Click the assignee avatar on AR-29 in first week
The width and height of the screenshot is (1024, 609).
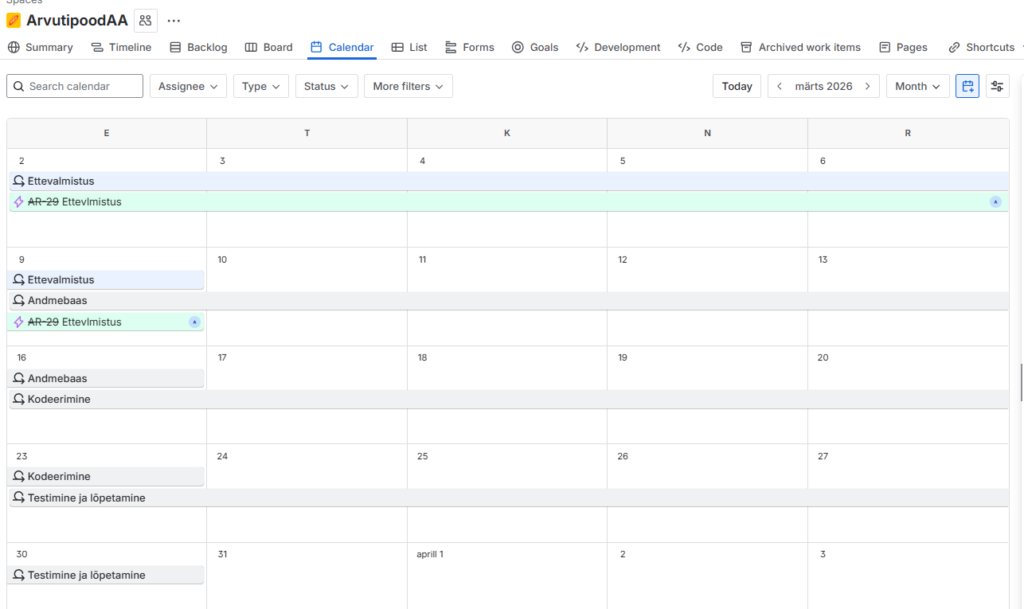995,202
